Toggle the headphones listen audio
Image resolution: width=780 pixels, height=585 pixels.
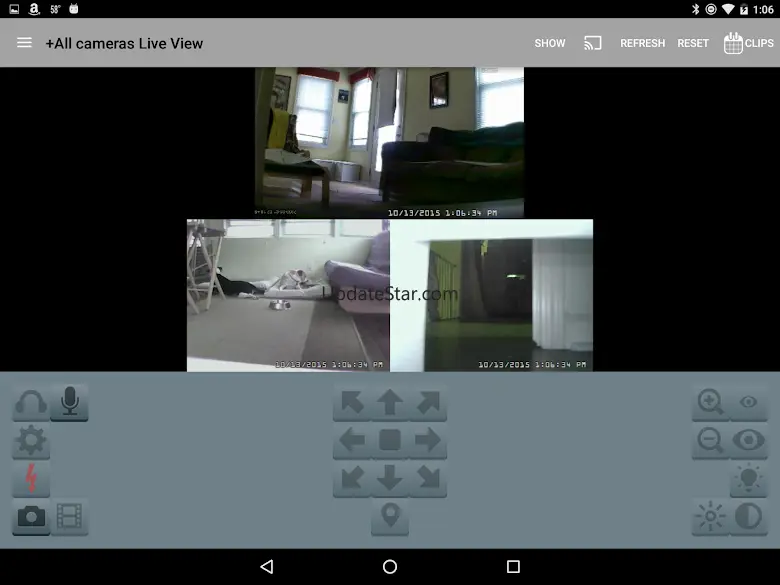31,403
